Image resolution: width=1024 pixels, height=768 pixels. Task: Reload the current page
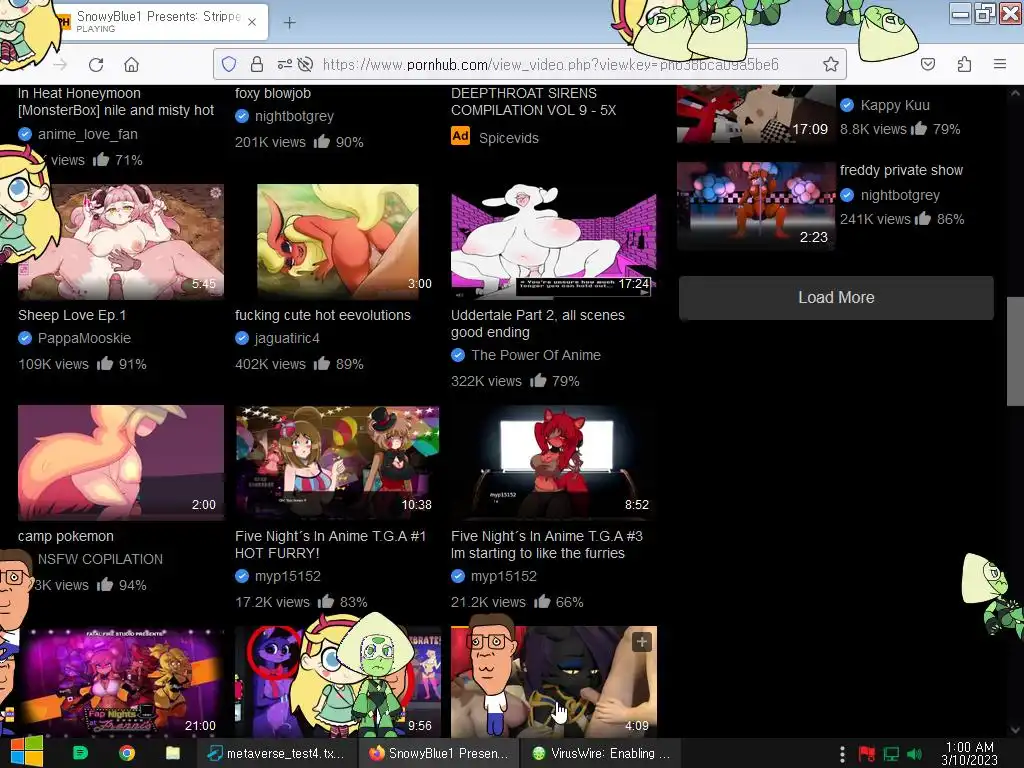(x=96, y=65)
